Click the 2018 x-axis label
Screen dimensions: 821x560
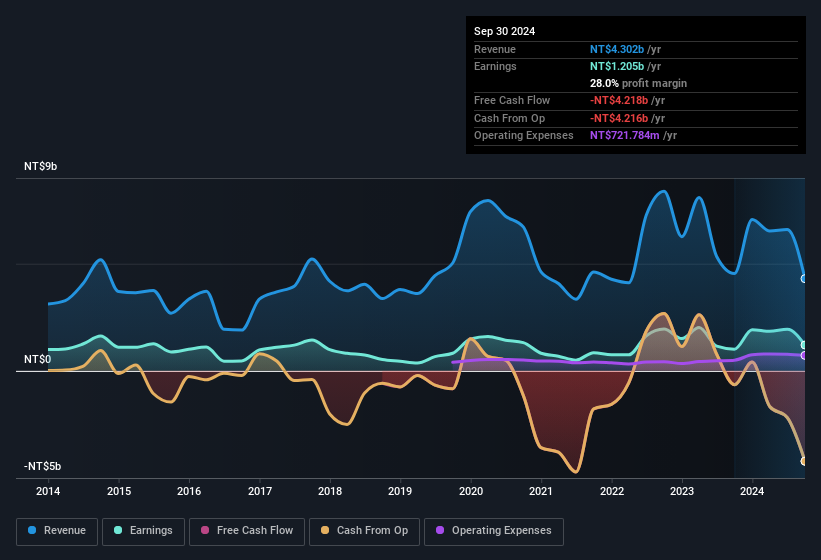click(330, 491)
